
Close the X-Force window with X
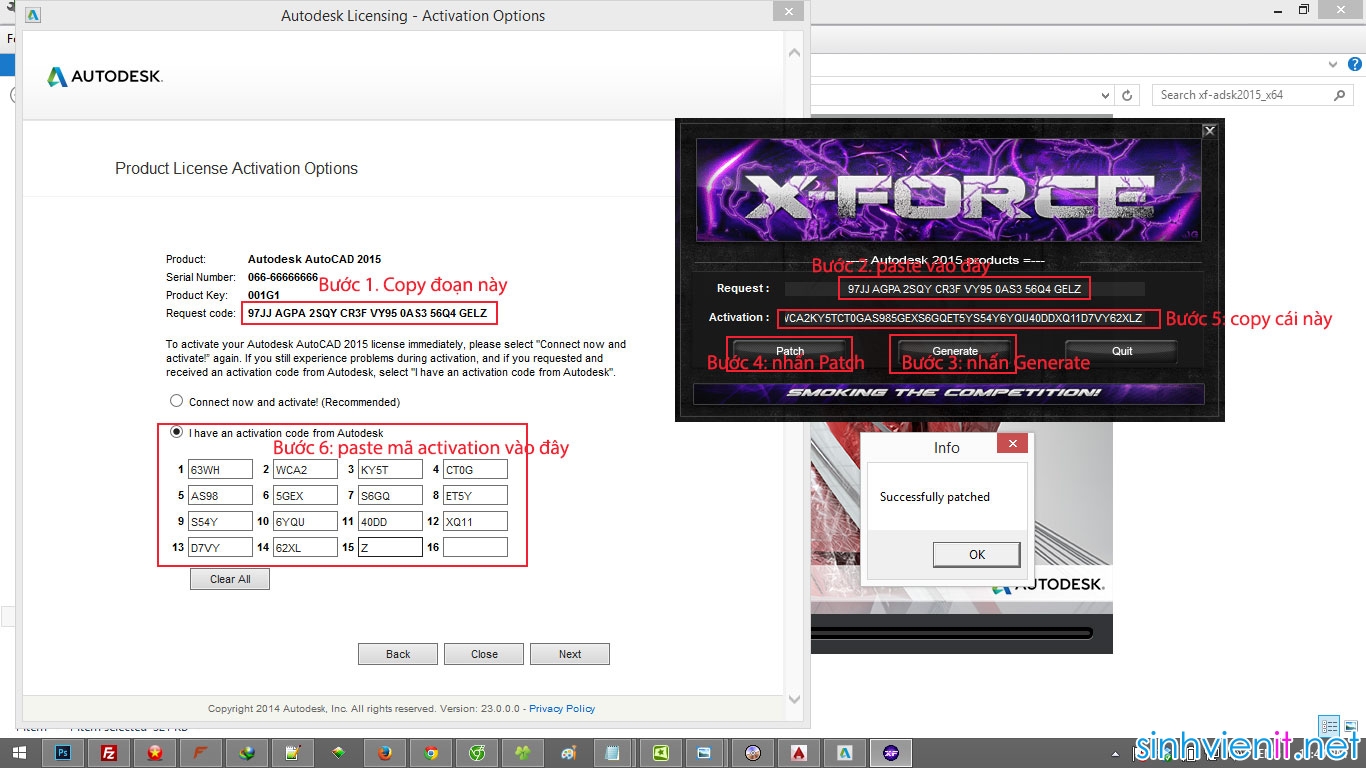[1209, 130]
